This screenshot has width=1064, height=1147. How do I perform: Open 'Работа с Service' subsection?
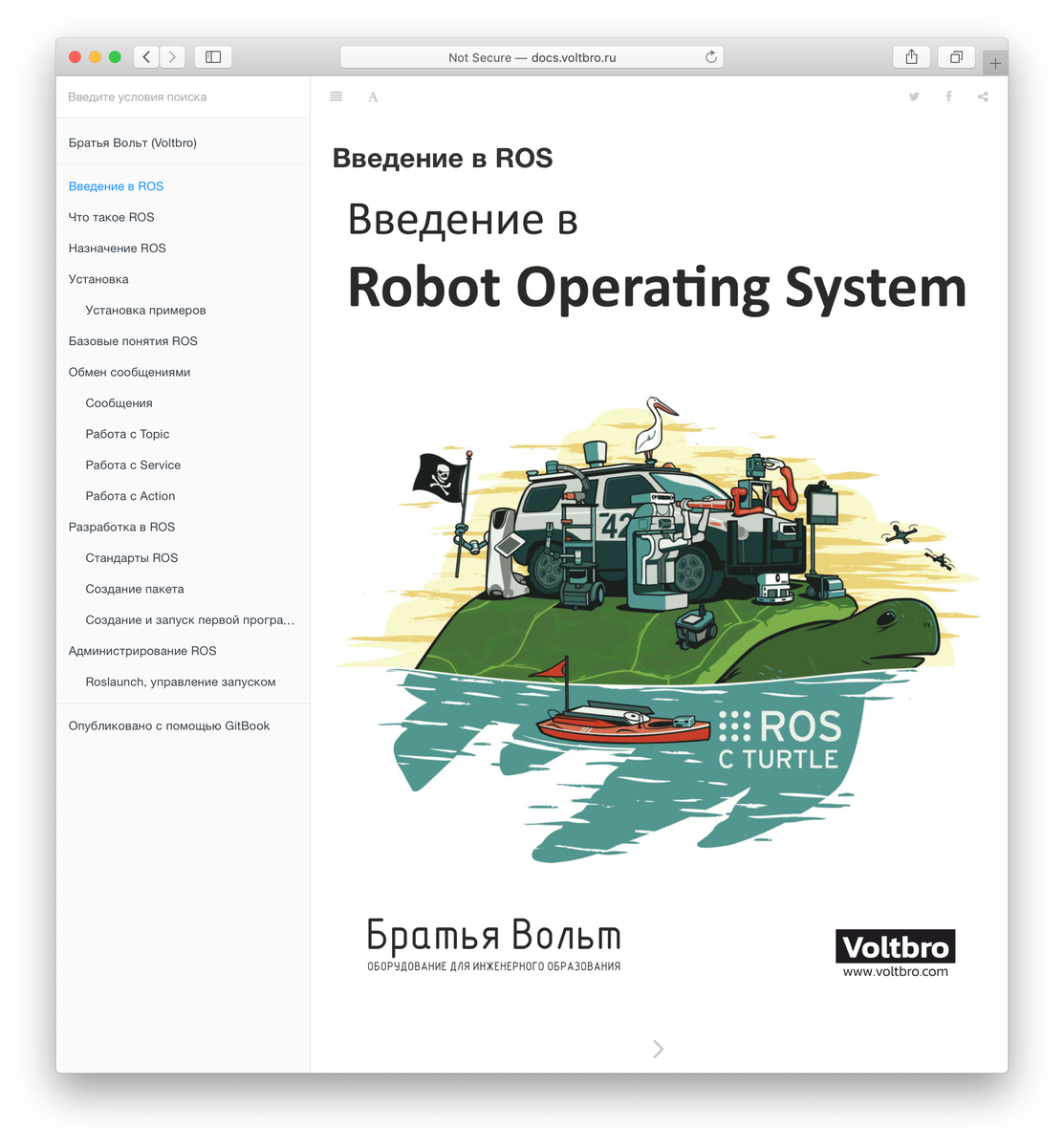183,465
